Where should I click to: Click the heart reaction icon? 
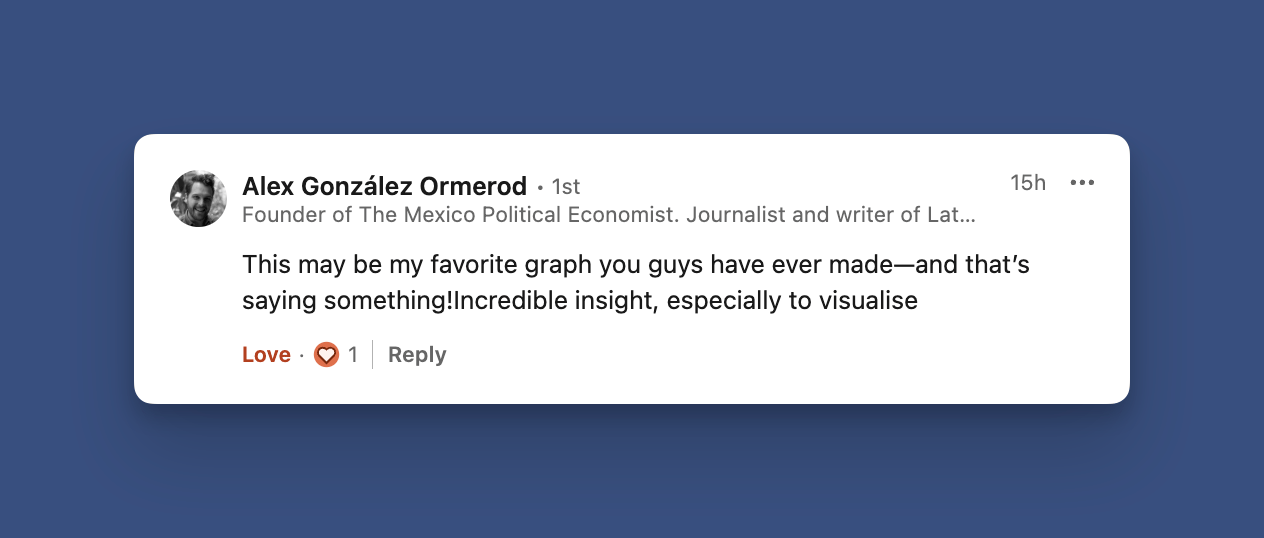click(x=326, y=355)
